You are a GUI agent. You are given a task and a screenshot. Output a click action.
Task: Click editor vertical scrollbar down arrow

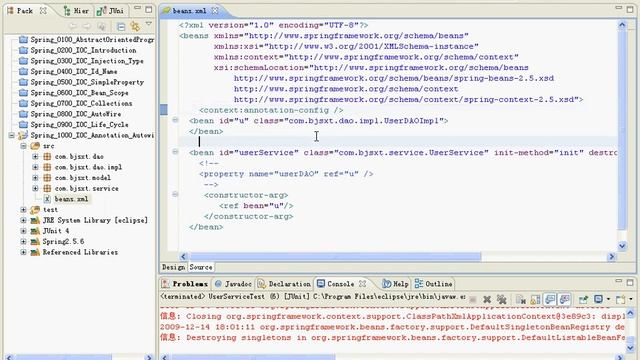[x=622, y=245]
